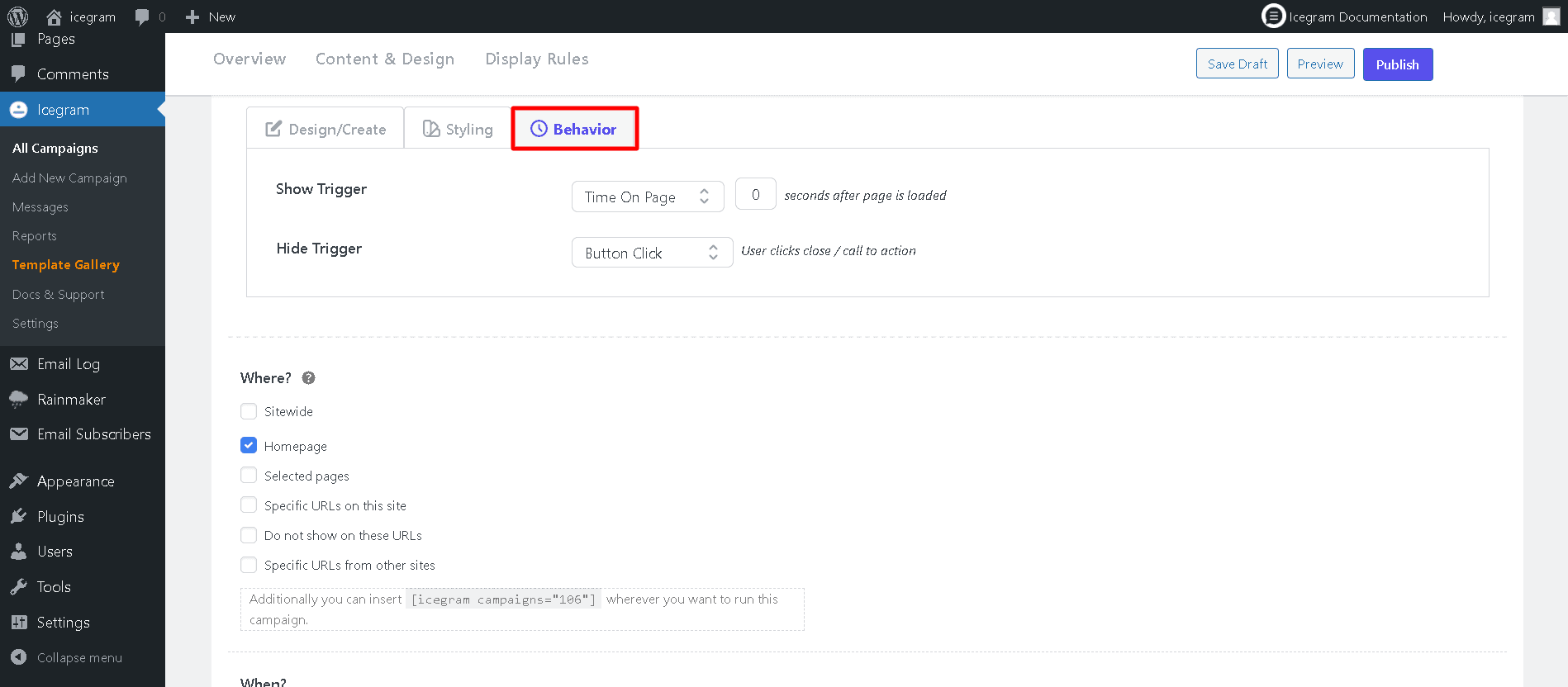
Task: Open Plugins menu item
Action: click(60, 516)
